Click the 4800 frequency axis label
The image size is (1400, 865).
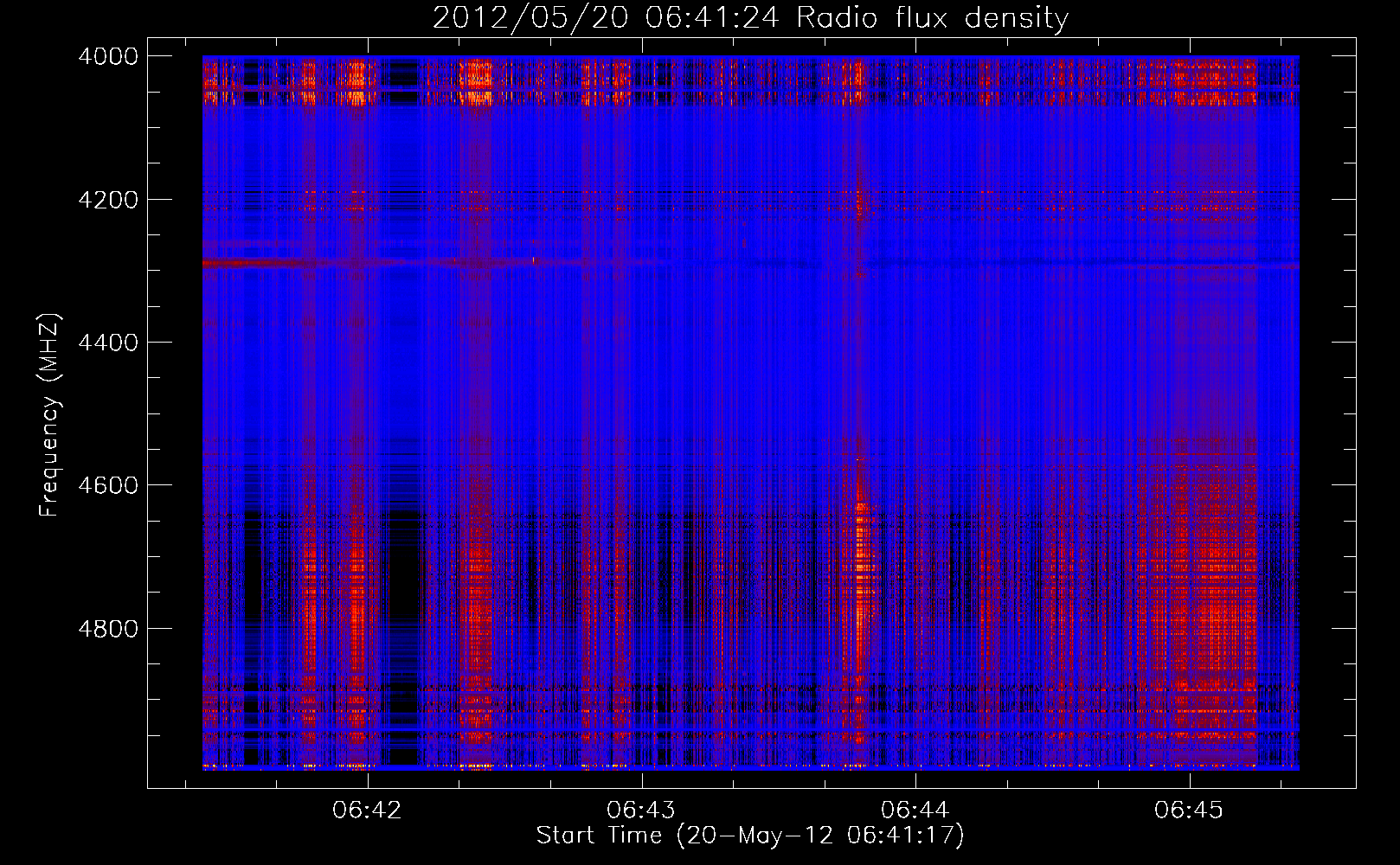tap(108, 628)
